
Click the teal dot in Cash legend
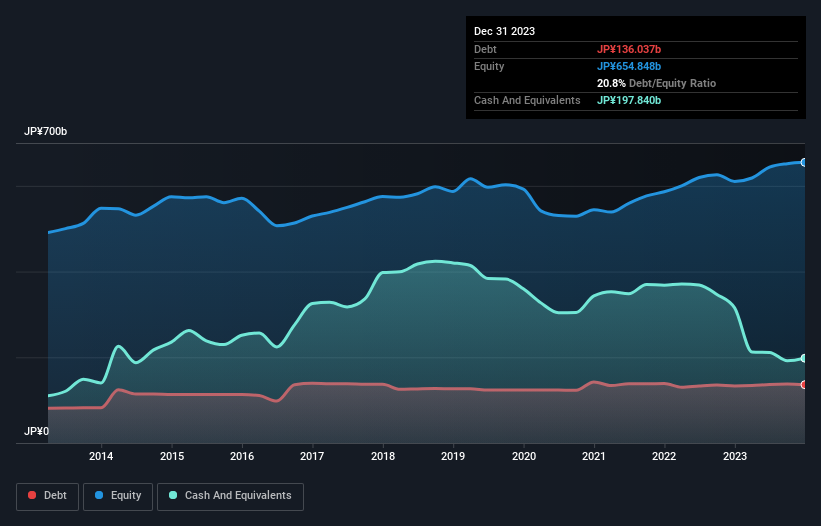(x=173, y=496)
